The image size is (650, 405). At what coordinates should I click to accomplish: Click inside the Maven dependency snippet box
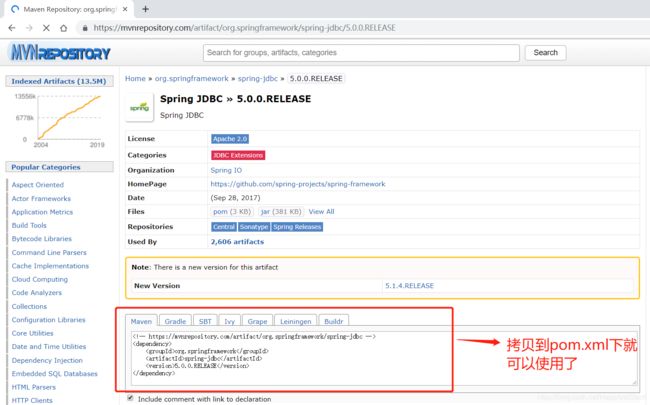click(x=383, y=358)
